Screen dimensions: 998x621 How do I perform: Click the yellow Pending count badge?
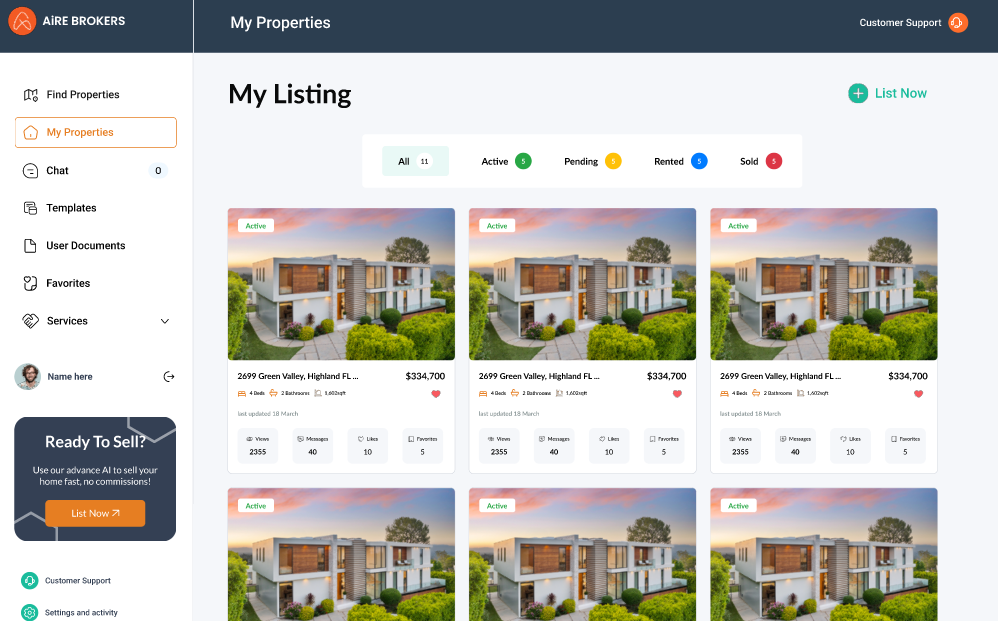click(613, 162)
